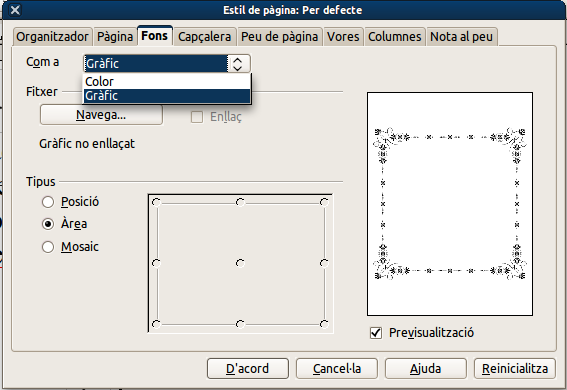The height and width of the screenshot is (390, 567).
Task: Confirm with the D'acord button
Action: (x=248, y=369)
